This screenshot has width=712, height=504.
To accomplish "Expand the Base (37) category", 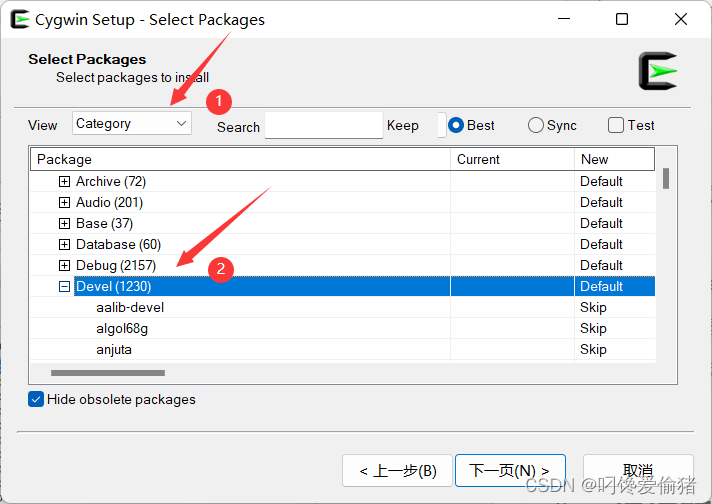I will pyautogui.click(x=64, y=223).
